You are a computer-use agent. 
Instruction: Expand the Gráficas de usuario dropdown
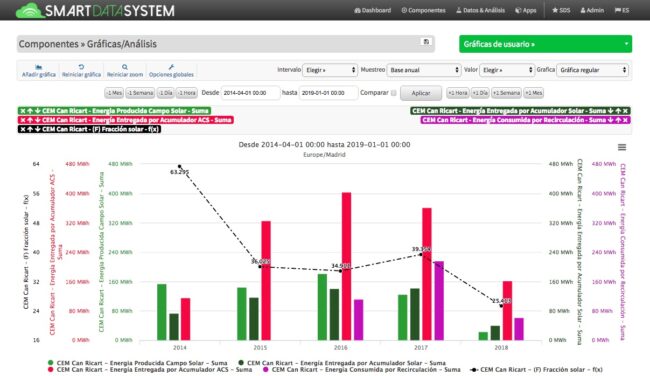pos(546,44)
